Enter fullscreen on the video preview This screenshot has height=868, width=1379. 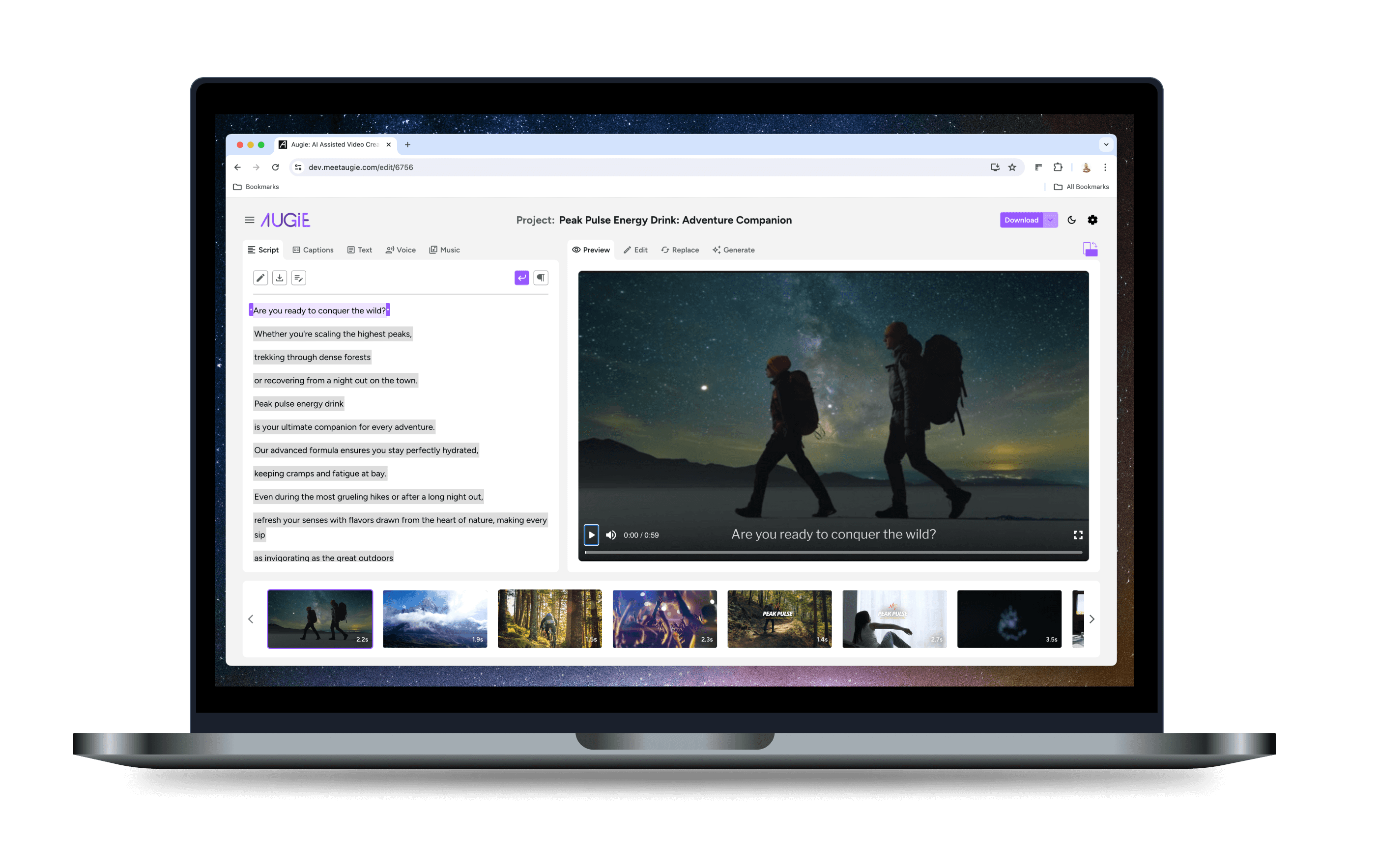pos(1078,535)
